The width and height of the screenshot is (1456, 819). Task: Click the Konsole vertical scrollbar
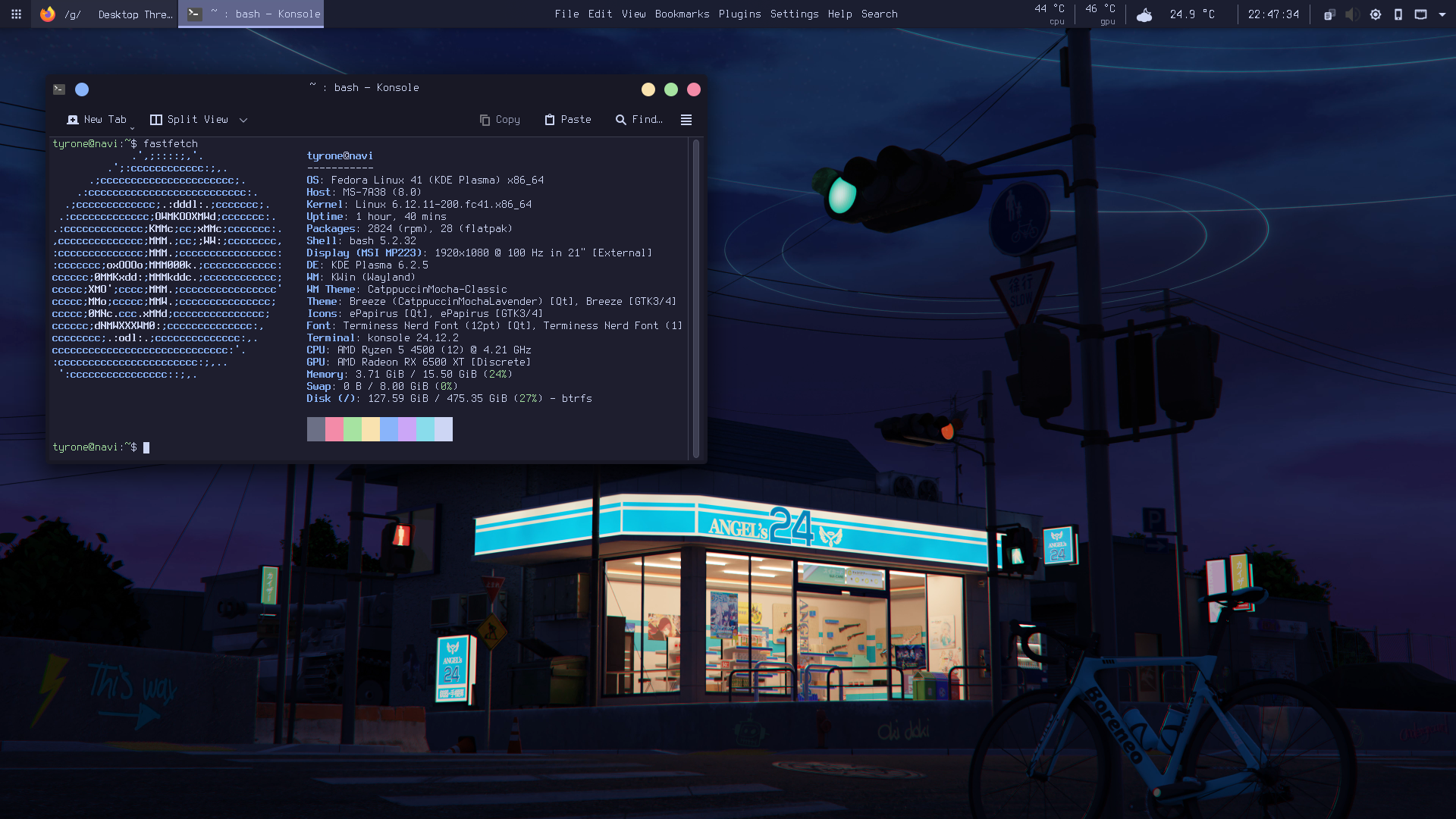(696, 299)
